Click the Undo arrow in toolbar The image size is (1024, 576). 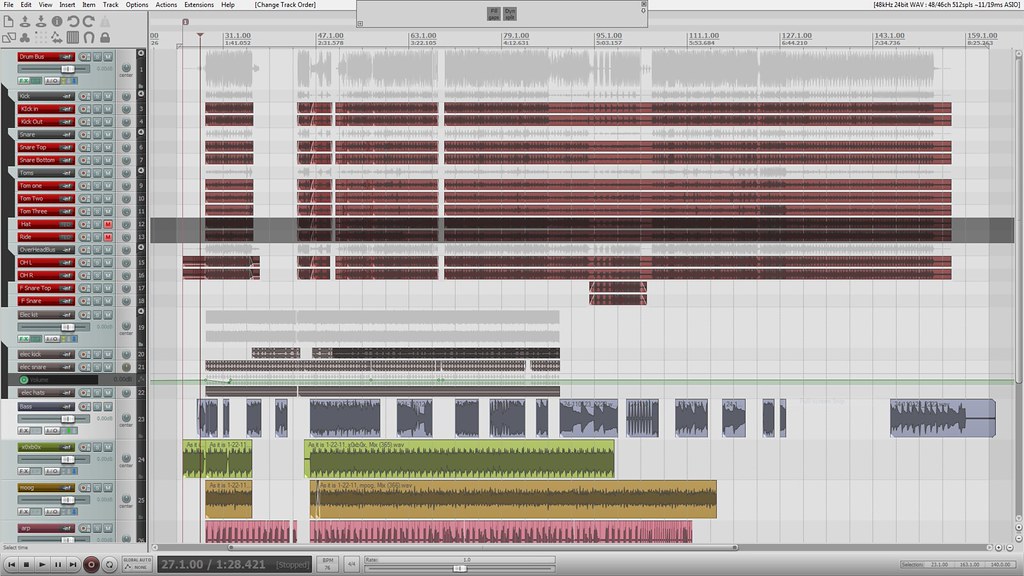click(73, 21)
